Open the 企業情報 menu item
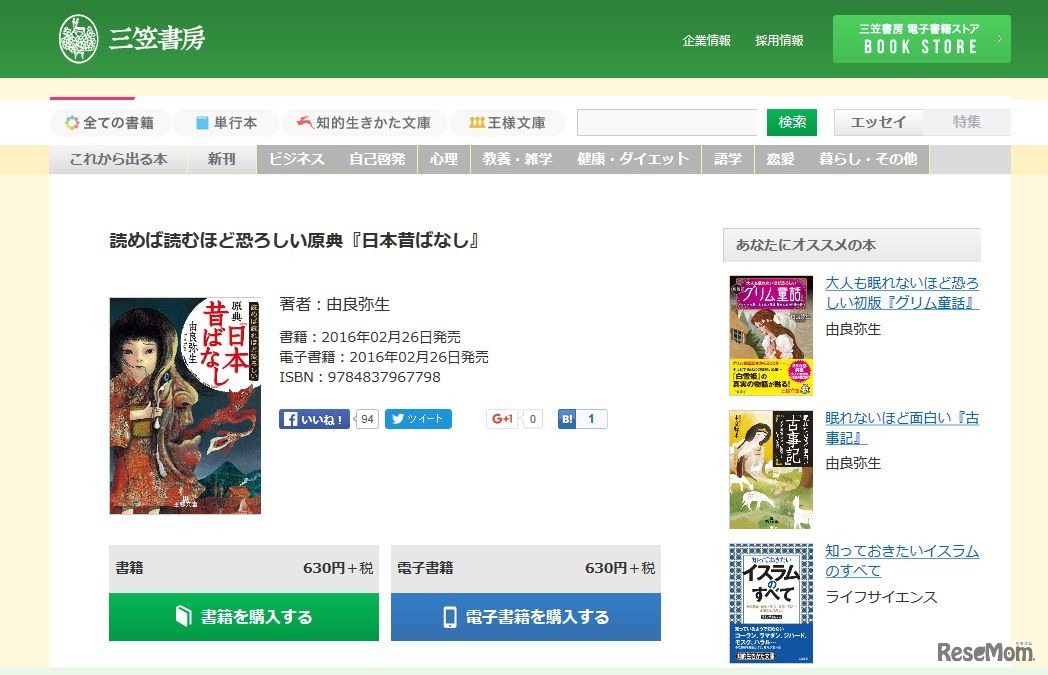Image resolution: width=1048 pixels, height=675 pixels. [x=706, y=40]
